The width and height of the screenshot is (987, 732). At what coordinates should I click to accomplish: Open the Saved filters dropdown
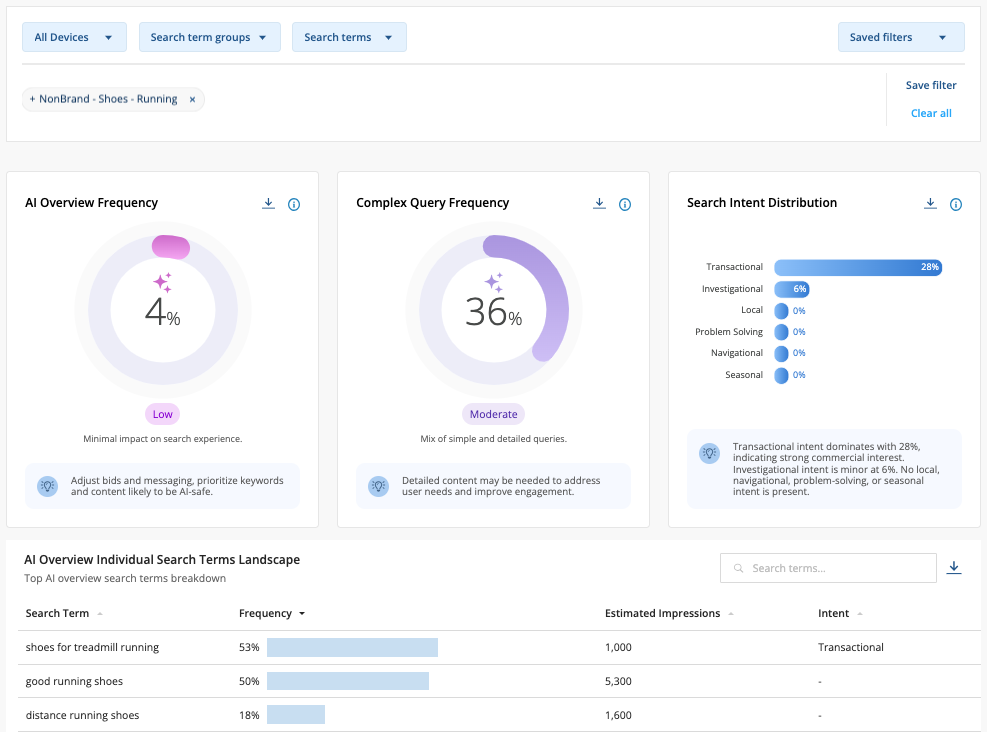(x=900, y=37)
